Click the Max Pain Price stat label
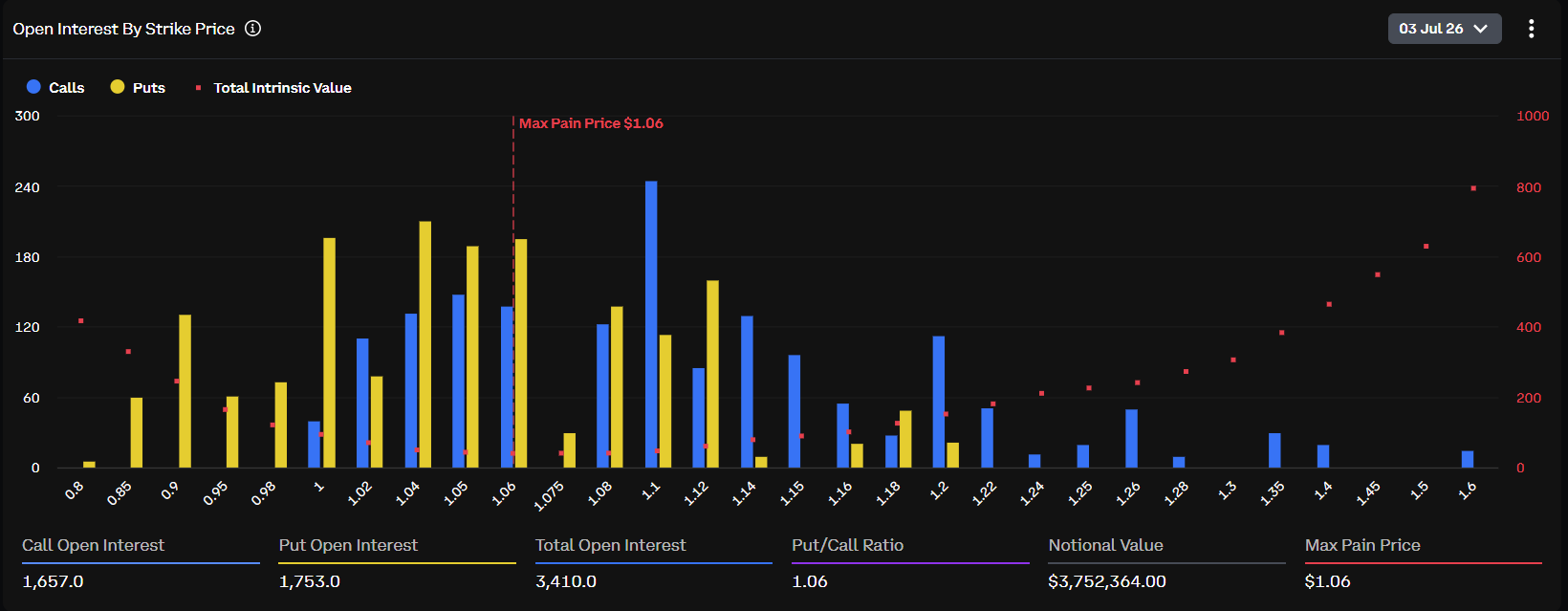The image size is (1568, 611). tap(1362, 545)
